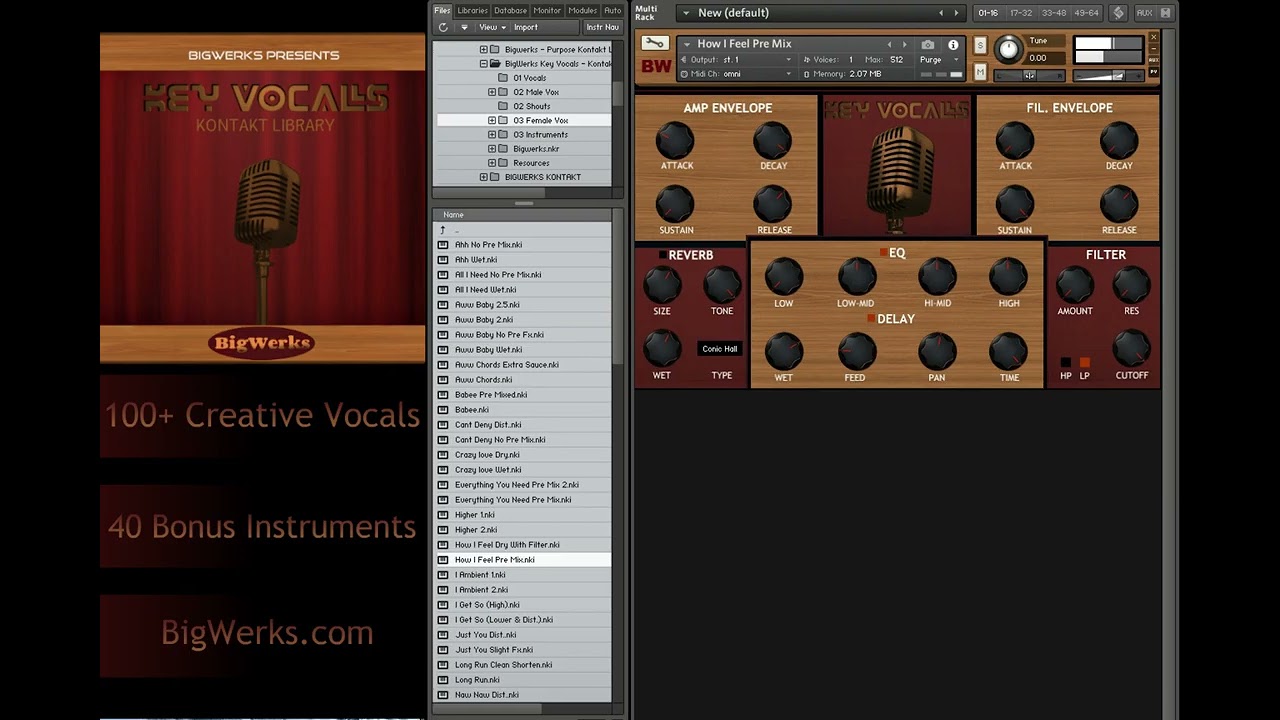Click the Amp Envelope Attack knob
The width and height of the screenshot is (1280, 720).
(x=676, y=141)
